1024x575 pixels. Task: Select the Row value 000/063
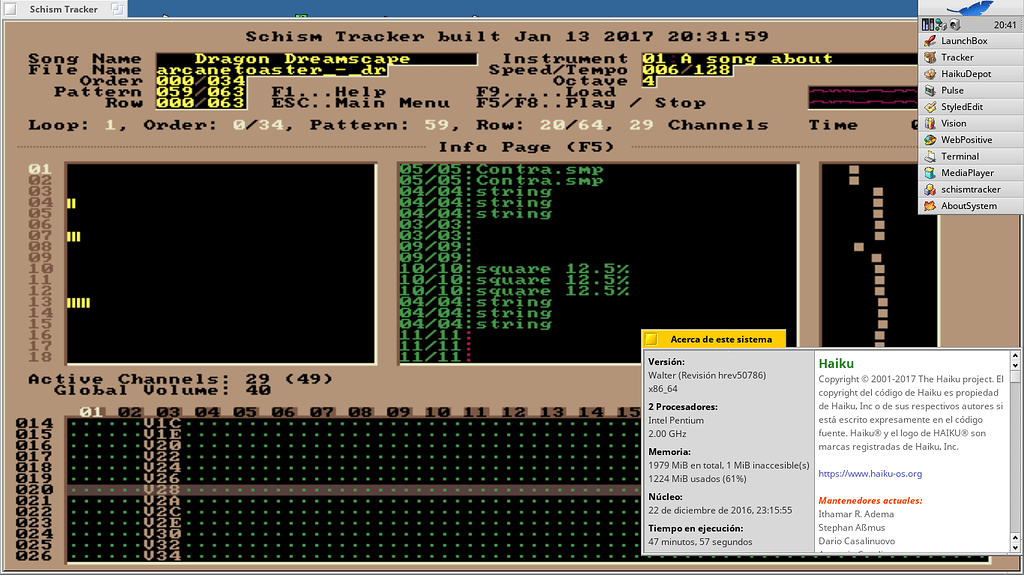coord(201,103)
